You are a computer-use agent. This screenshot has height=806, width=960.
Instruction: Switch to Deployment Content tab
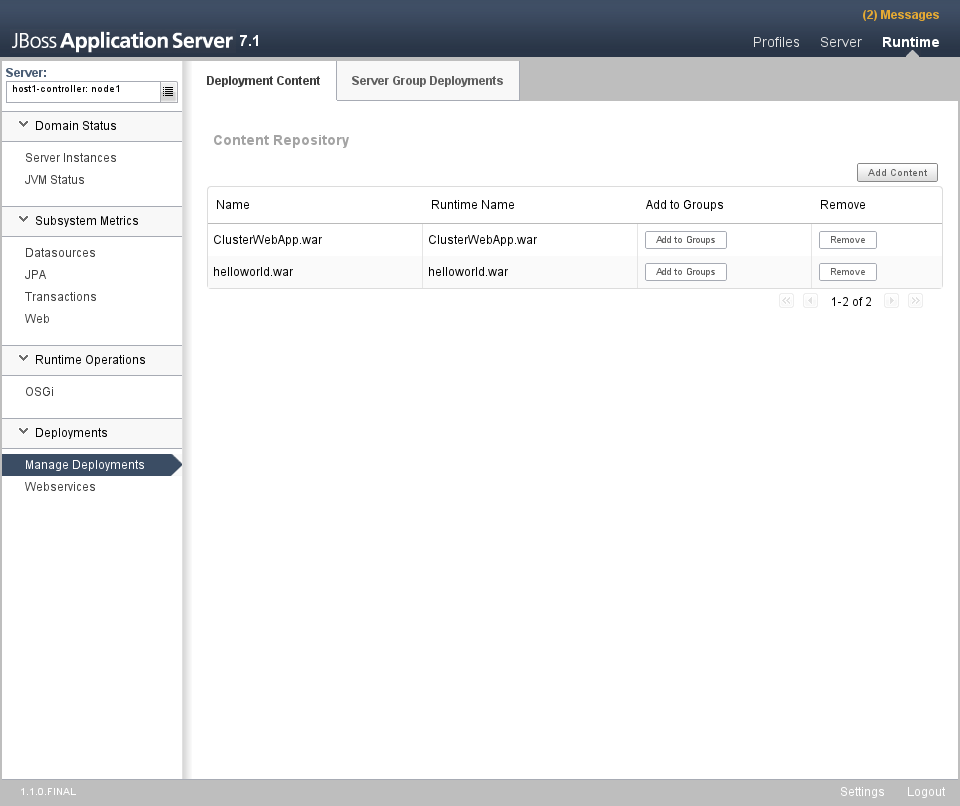point(263,81)
